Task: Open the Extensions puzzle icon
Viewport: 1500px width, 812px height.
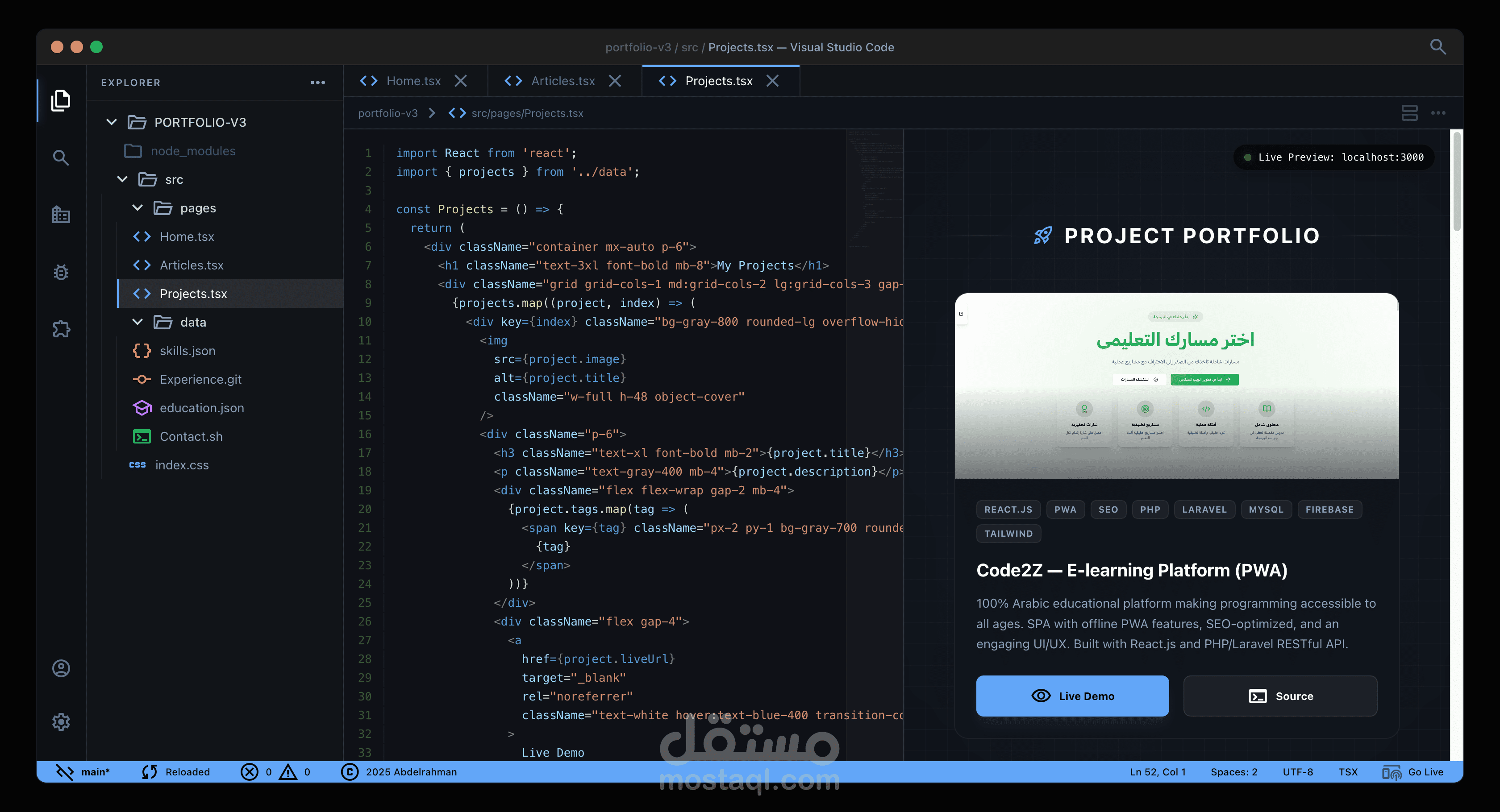Action: pos(61,329)
